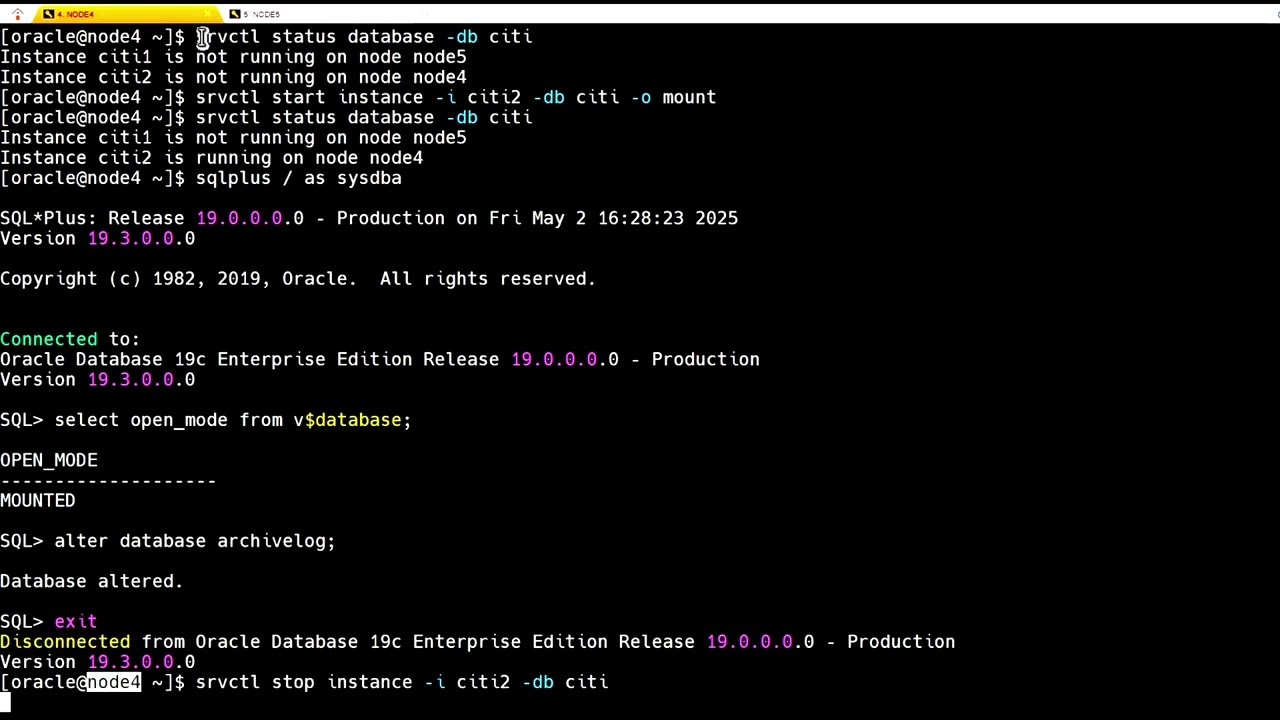Click the 'alter database archivelog;' statement

pos(195,541)
